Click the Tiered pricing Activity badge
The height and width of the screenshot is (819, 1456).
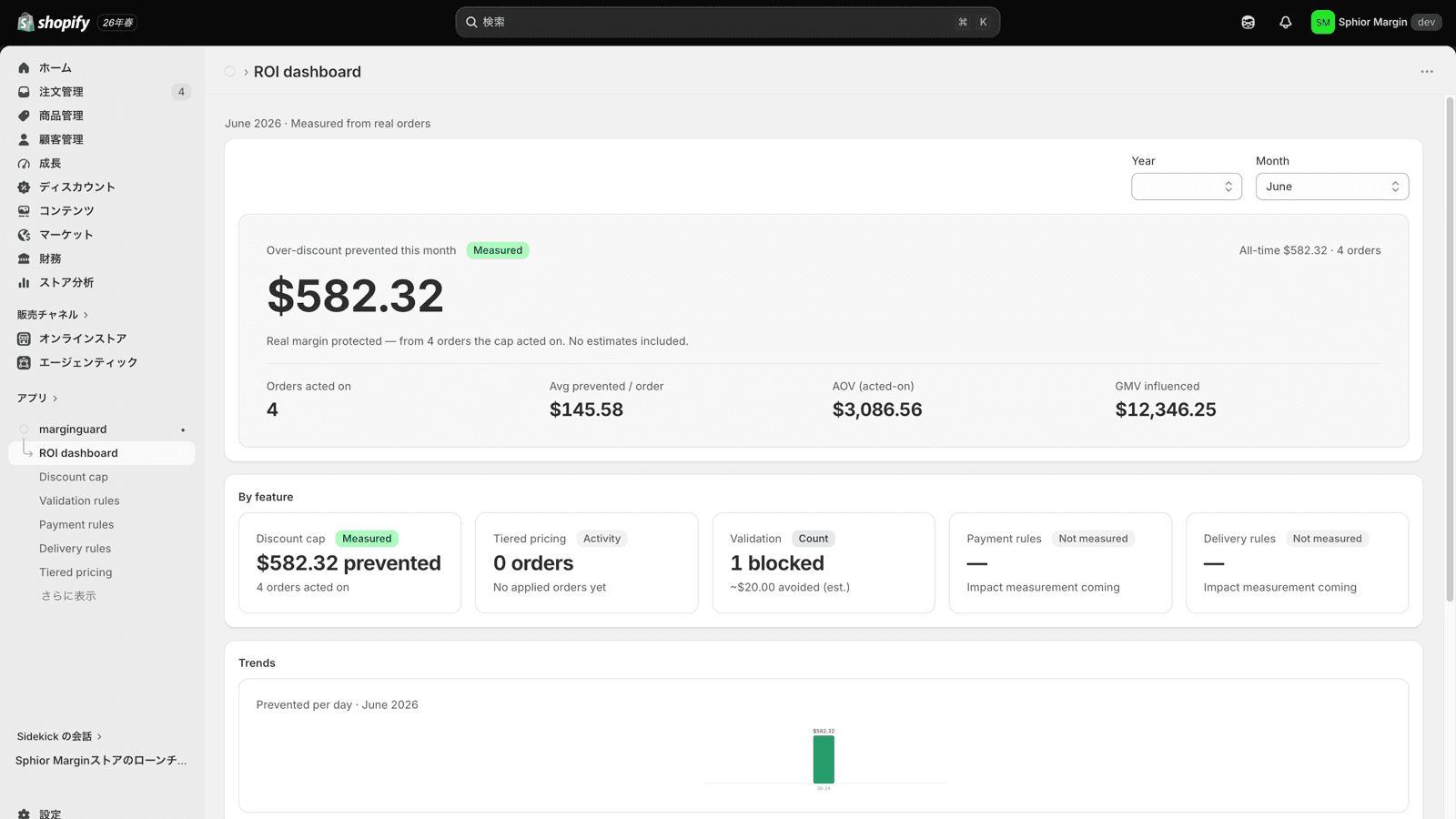pos(602,539)
